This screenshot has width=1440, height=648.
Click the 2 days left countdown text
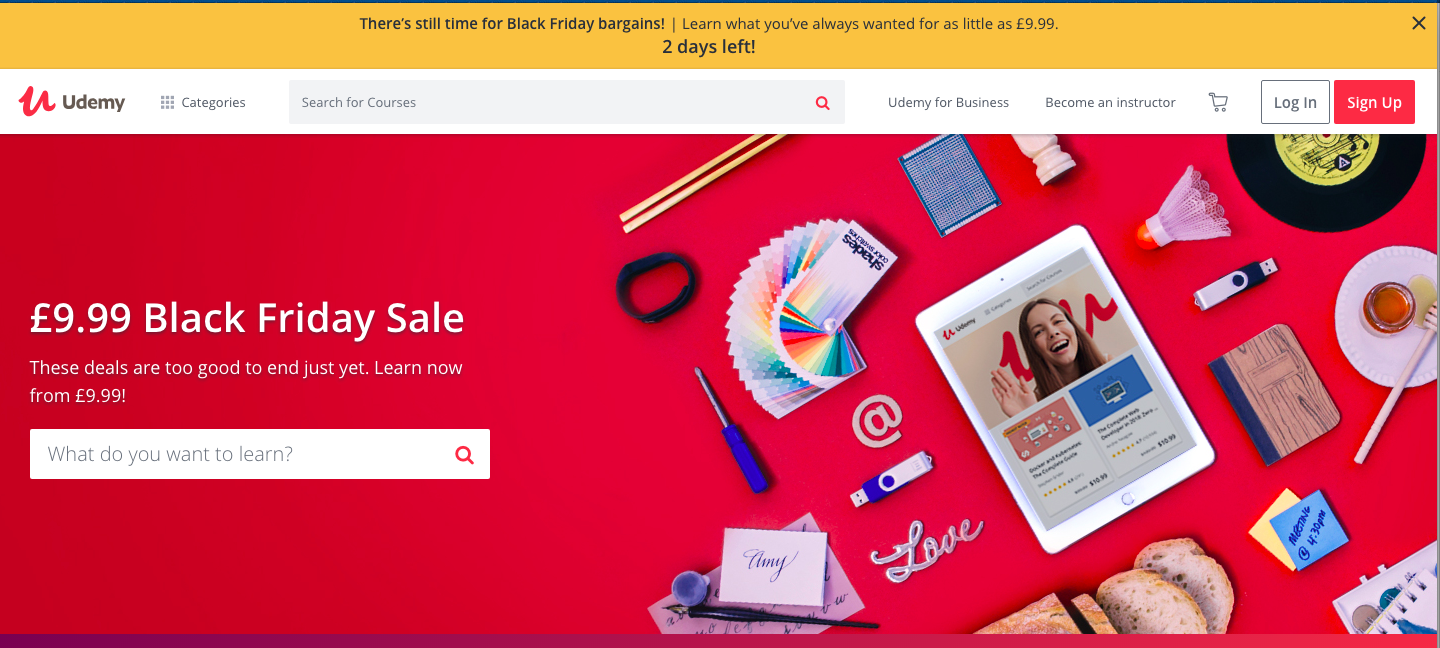pos(709,47)
